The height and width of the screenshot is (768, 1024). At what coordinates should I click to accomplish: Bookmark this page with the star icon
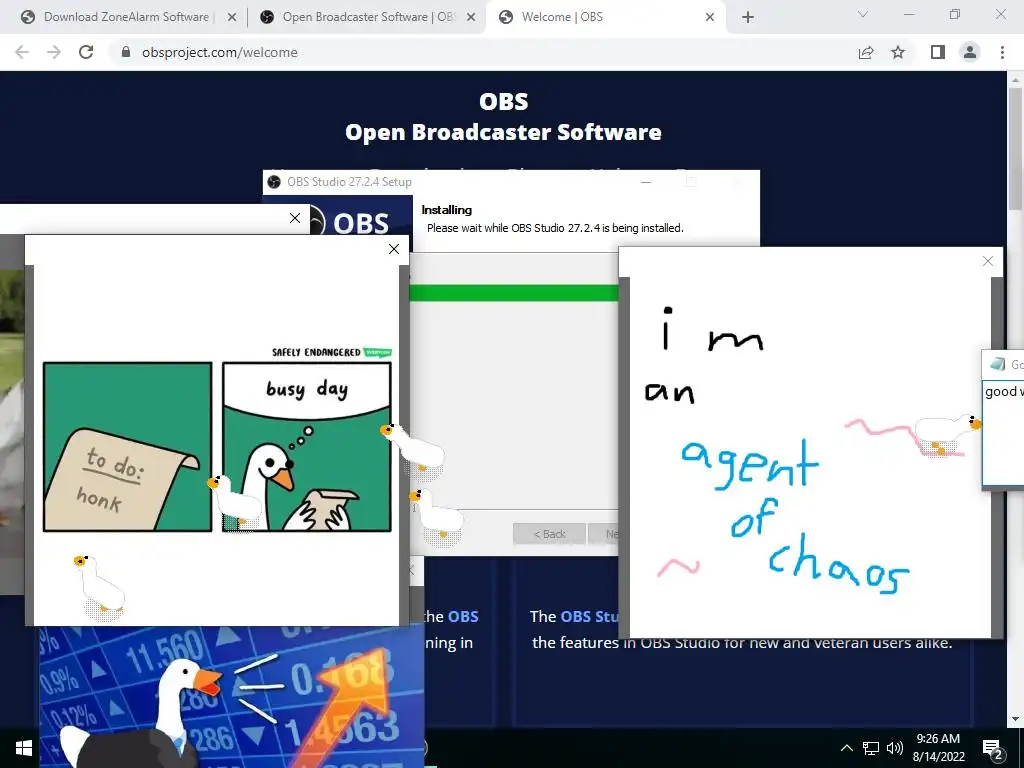[898, 52]
